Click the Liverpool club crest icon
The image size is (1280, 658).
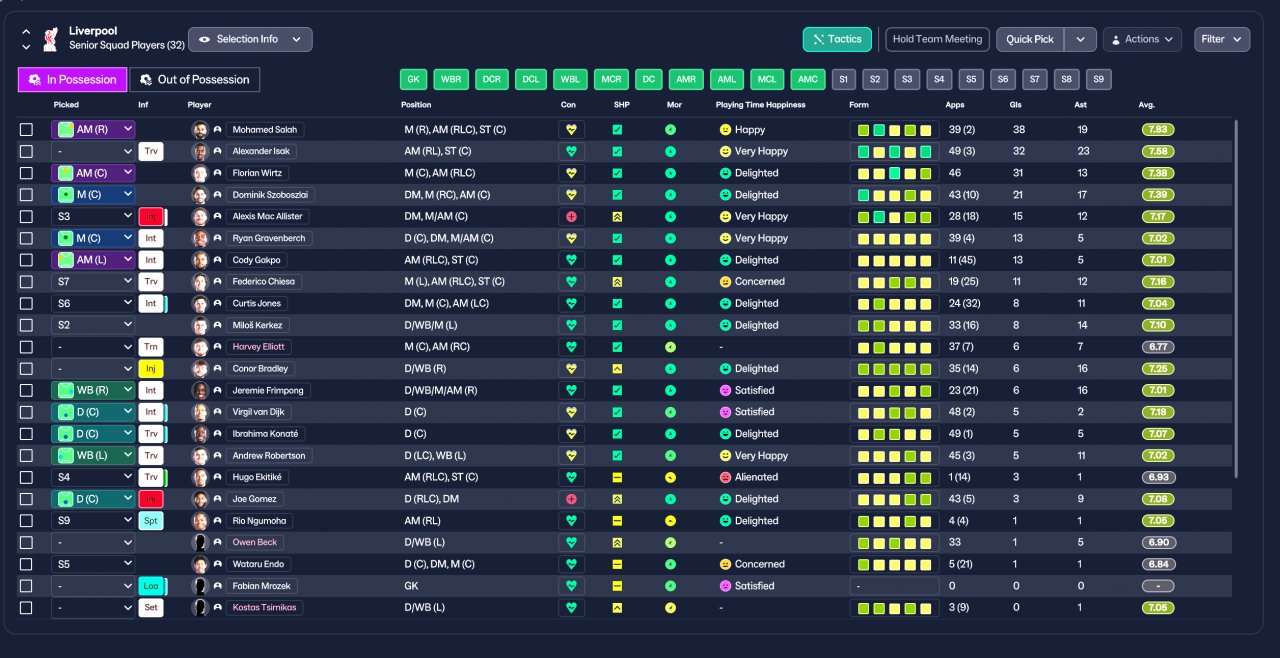pyautogui.click(x=50, y=39)
